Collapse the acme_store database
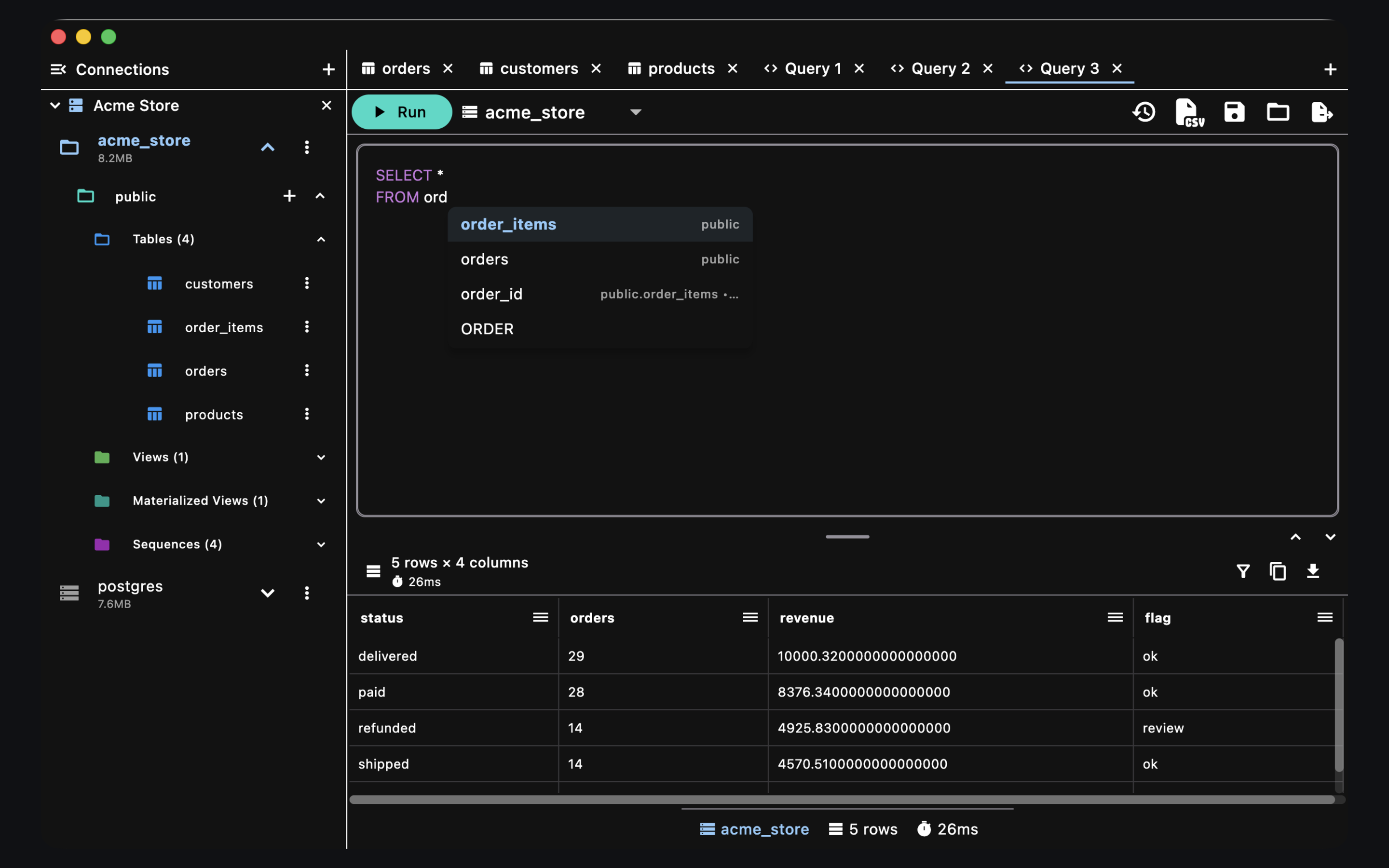Screen dimensions: 1389x868 [268, 148]
